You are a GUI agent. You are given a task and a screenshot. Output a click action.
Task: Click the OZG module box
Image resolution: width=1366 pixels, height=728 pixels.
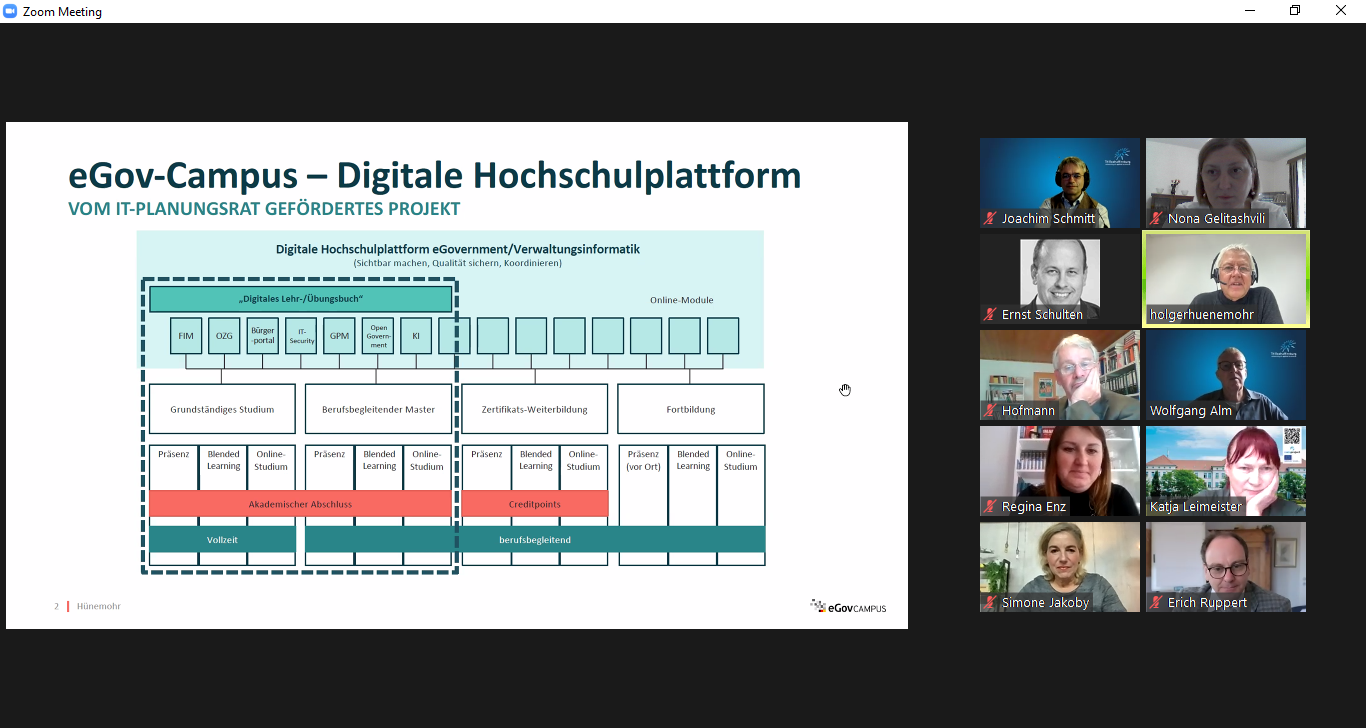pyautogui.click(x=224, y=336)
